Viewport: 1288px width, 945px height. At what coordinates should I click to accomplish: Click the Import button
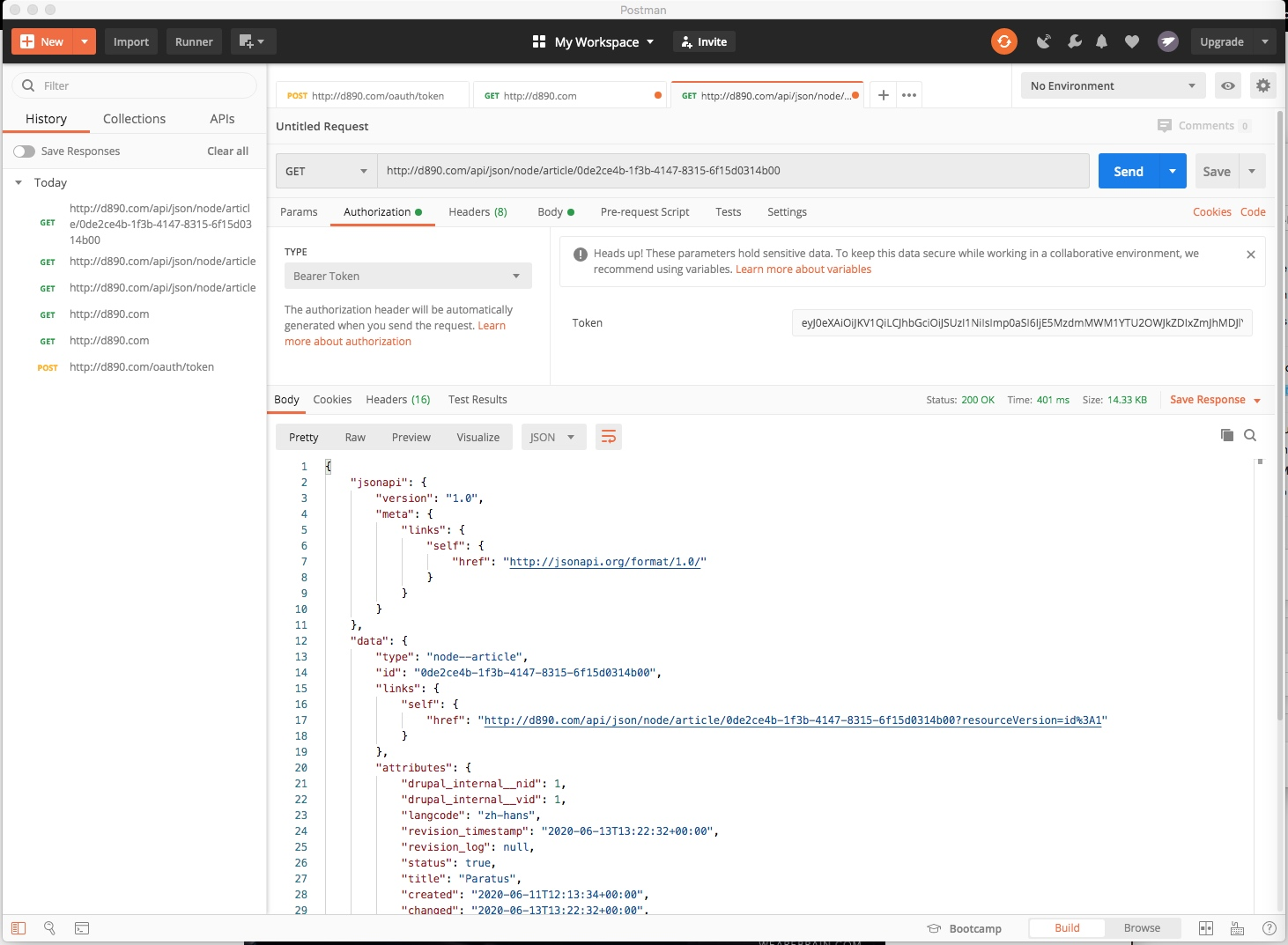[131, 41]
